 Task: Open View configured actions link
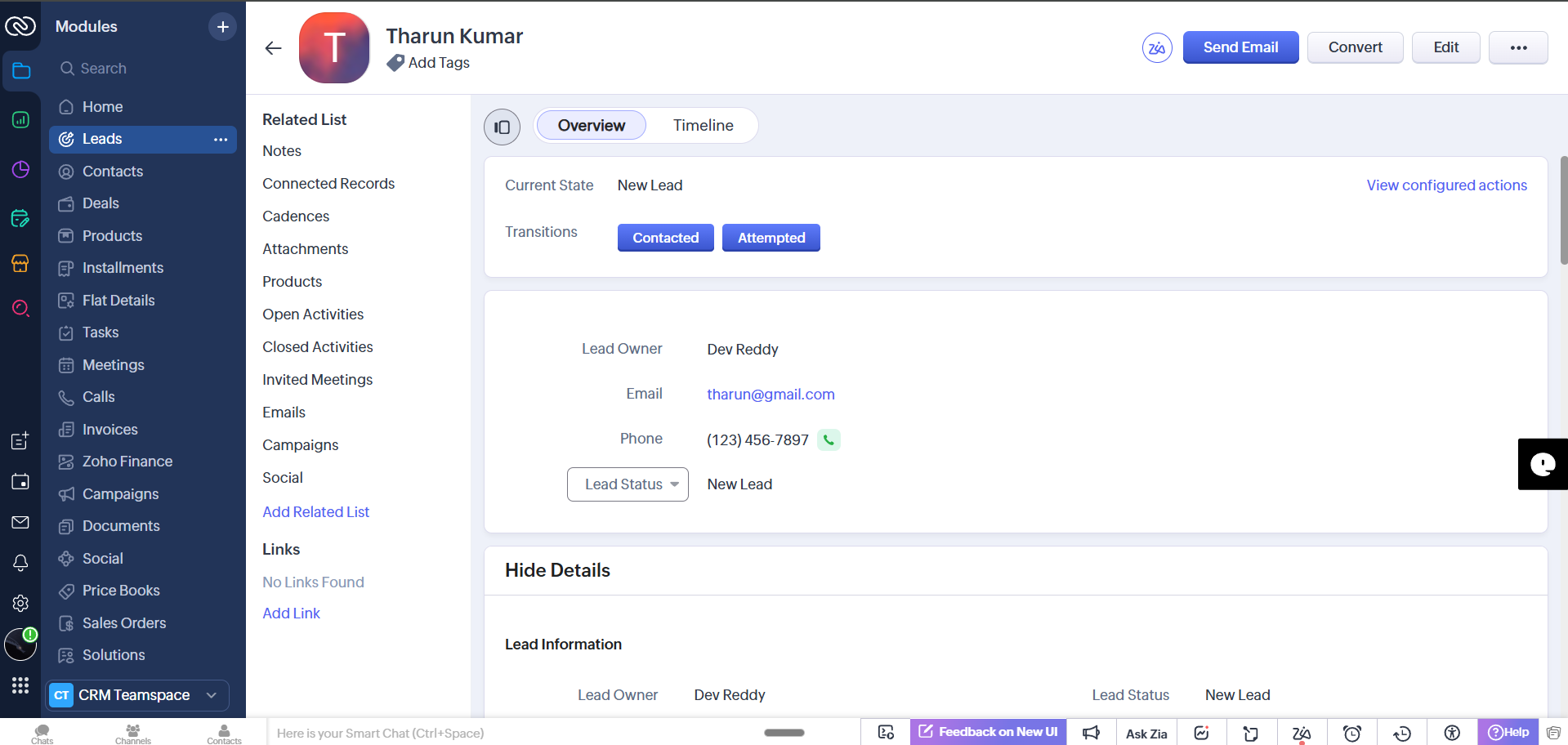(x=1446, y=185)
